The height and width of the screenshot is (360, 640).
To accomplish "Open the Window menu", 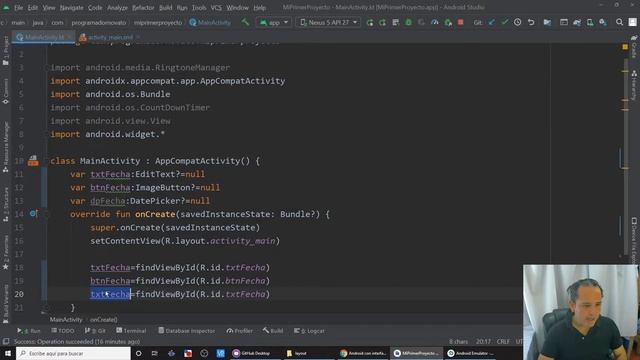I will coord(237,7).
